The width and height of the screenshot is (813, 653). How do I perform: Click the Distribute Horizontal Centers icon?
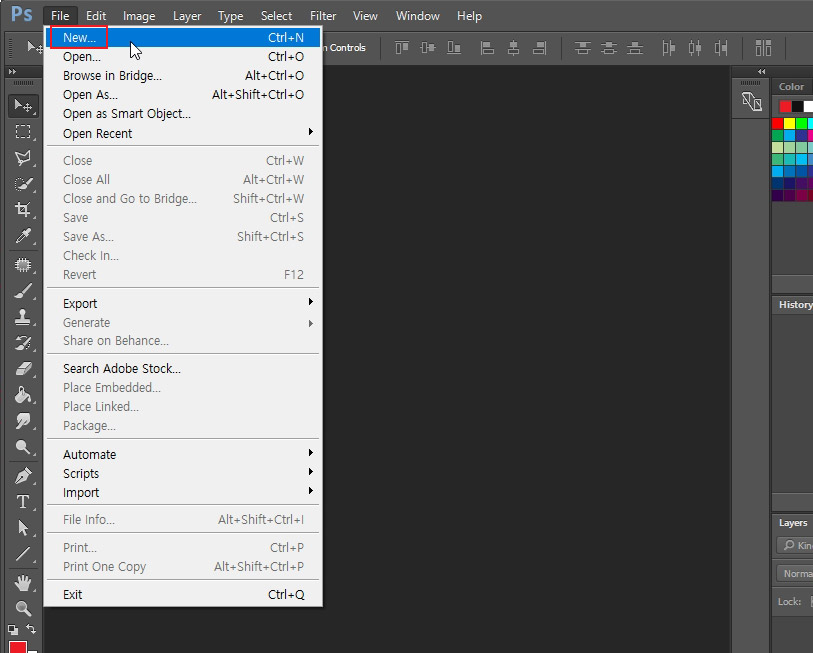[x=695, y=48]
